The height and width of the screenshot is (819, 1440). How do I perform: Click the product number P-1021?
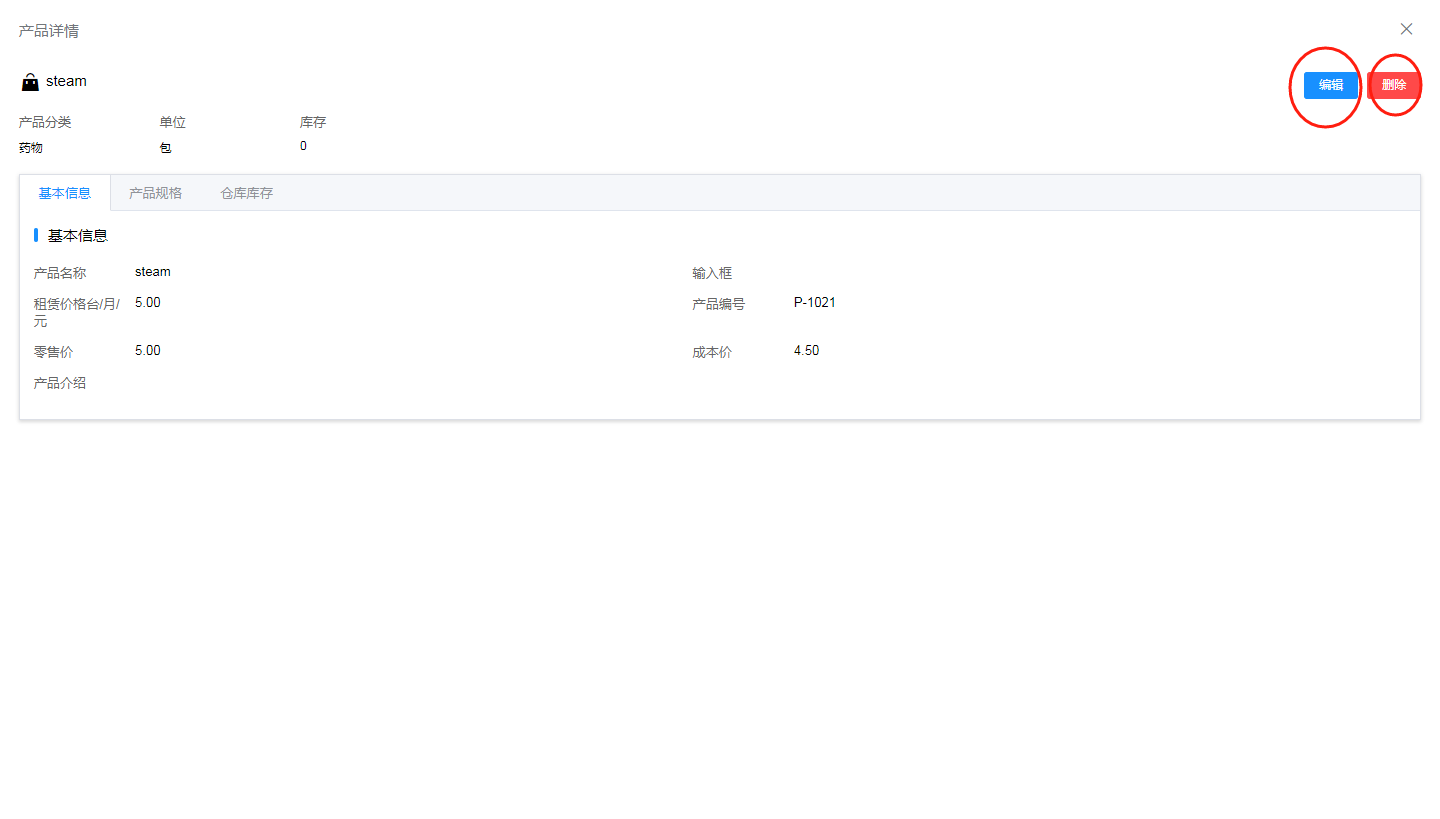[x=814, y=302]
